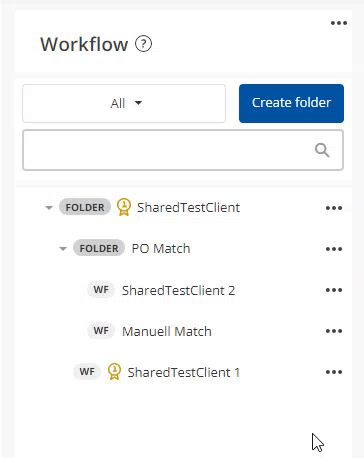Open more options for Manuell Match workflow
Image resolution: width=364 pixels, height=458 pixels.
coord(334,331)
